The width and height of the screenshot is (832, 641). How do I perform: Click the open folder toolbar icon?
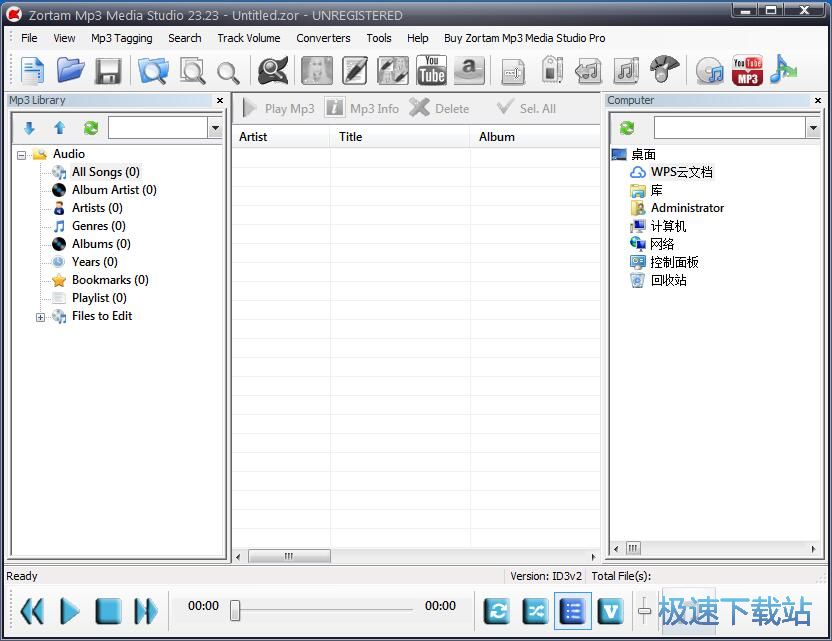tap(70, 70)
